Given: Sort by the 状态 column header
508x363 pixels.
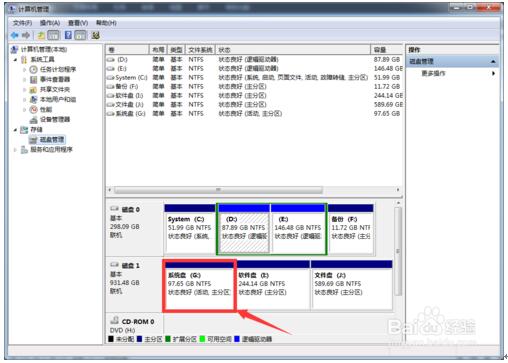Looking at the screenshot, I should 293,50.
